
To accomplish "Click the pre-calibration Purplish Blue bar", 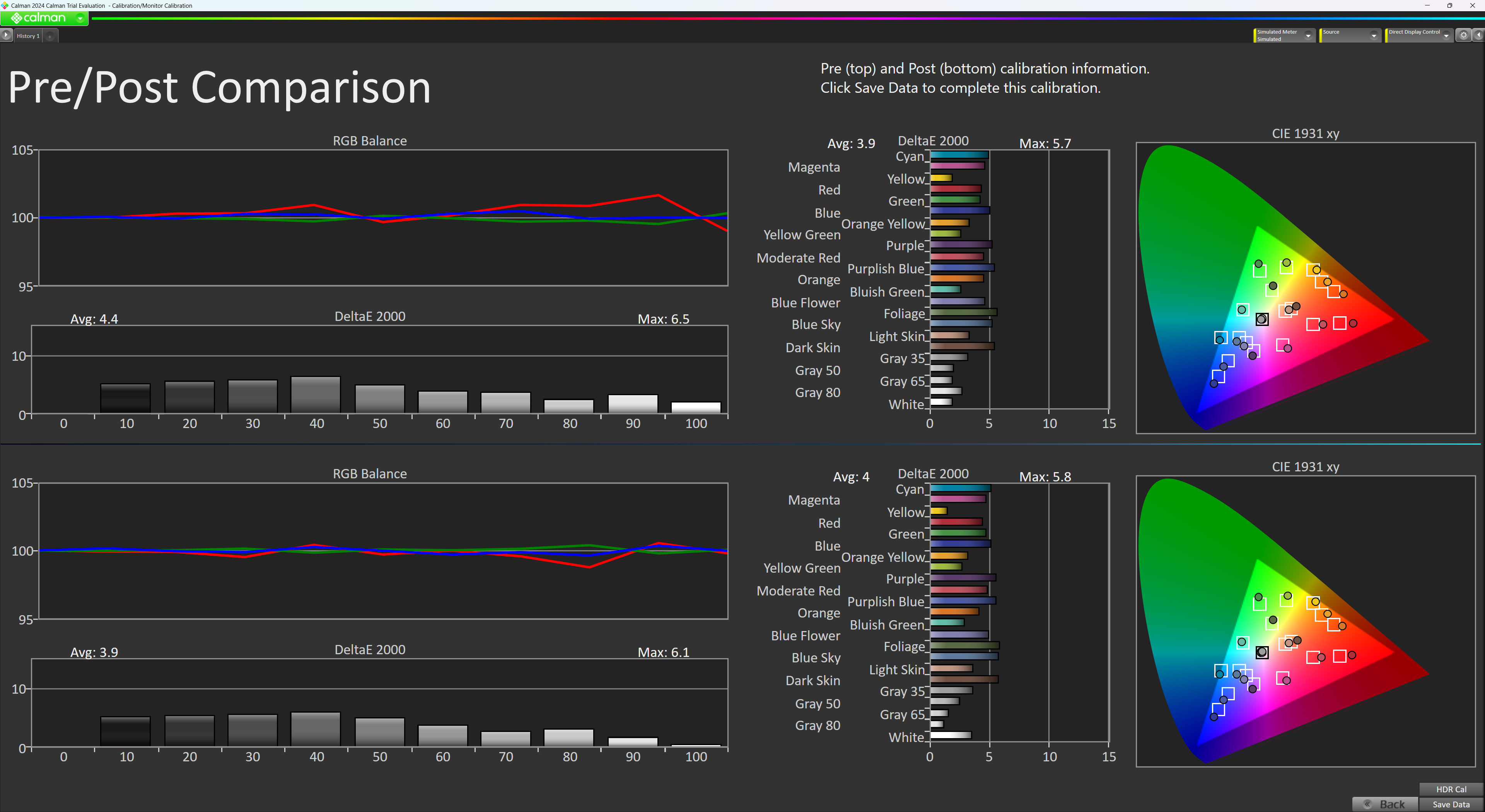I will coord(962,268).
